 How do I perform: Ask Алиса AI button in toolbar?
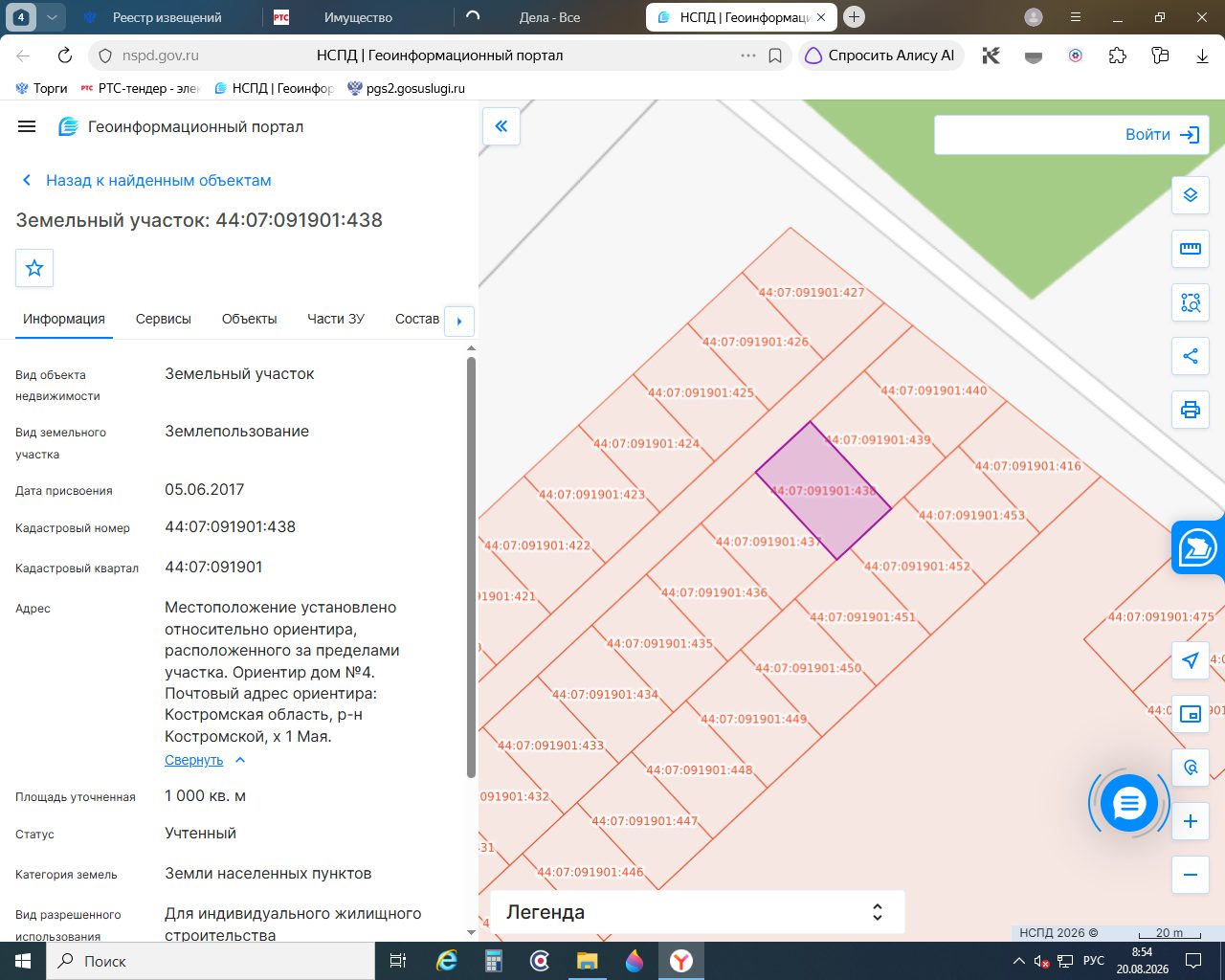point(880,56)
